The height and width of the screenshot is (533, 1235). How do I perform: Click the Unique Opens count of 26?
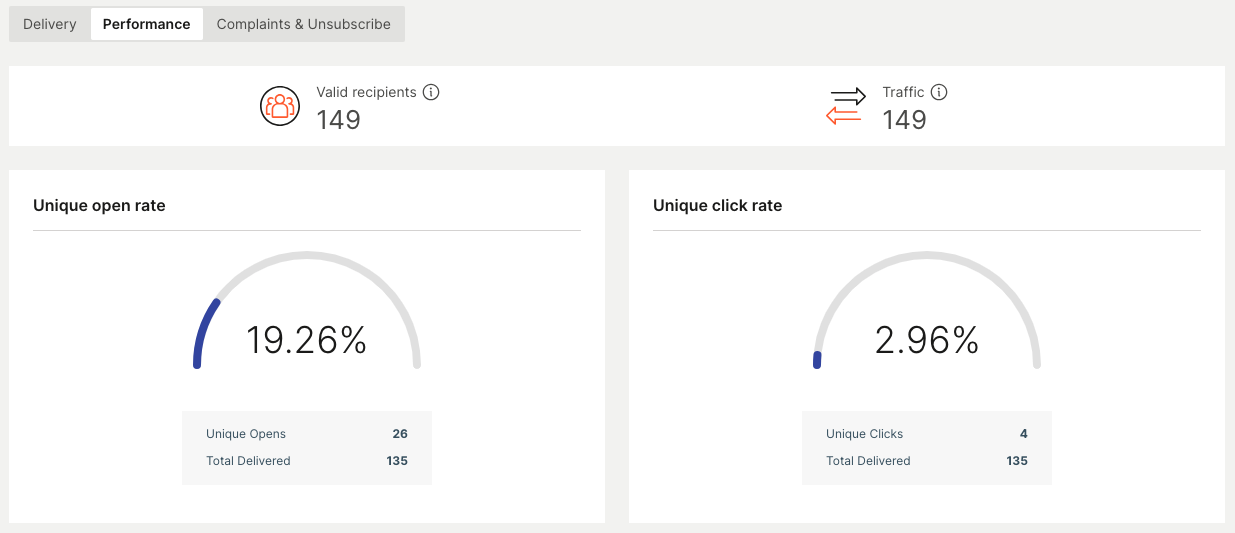point(400,434)
